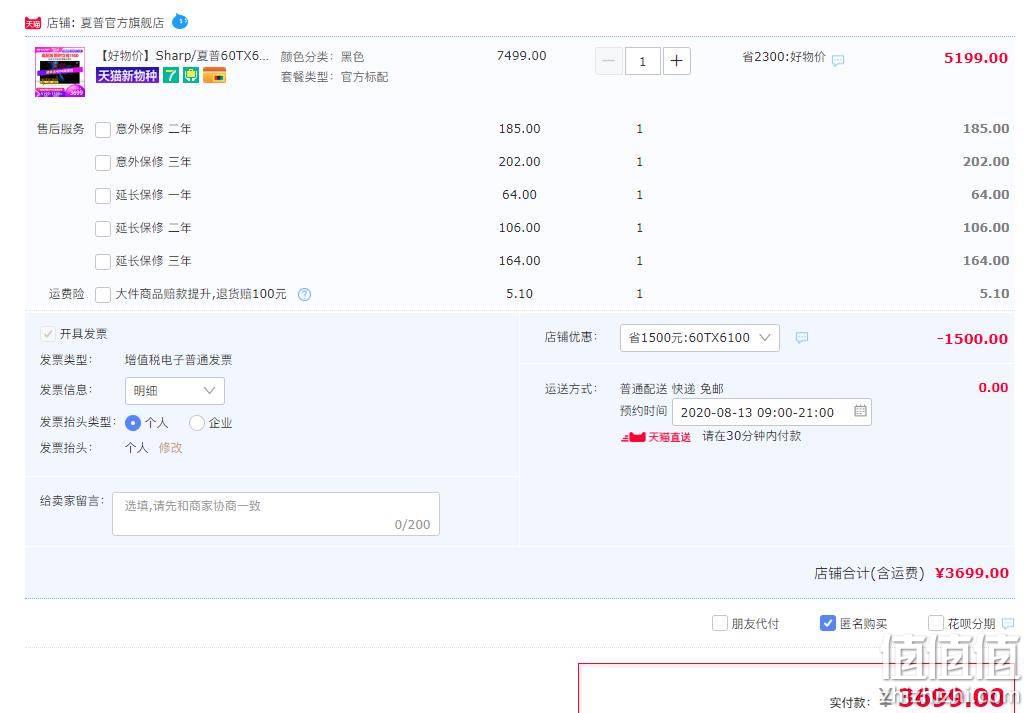Click the note icon beside 店铺优惠 dropdown
This screenshot has height=713, width=1030.
pyautogui.click(x=801, y=337)
